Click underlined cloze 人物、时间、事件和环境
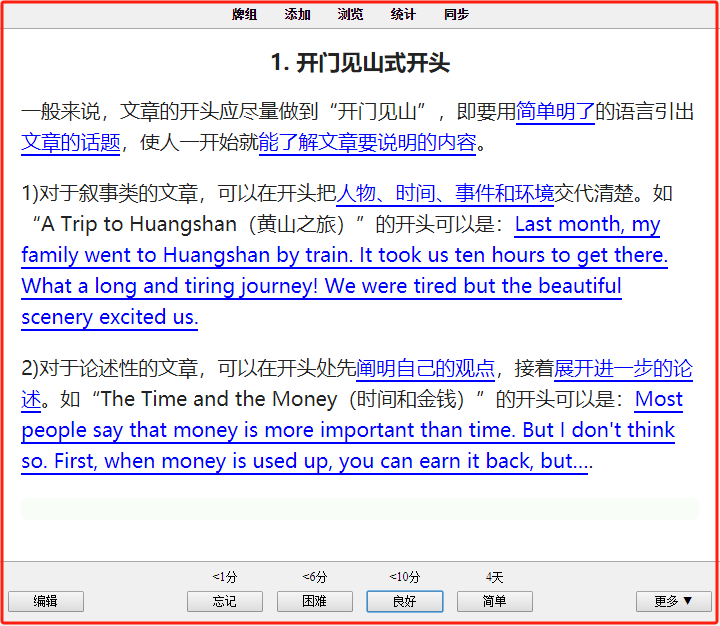 tap(445, 193)
